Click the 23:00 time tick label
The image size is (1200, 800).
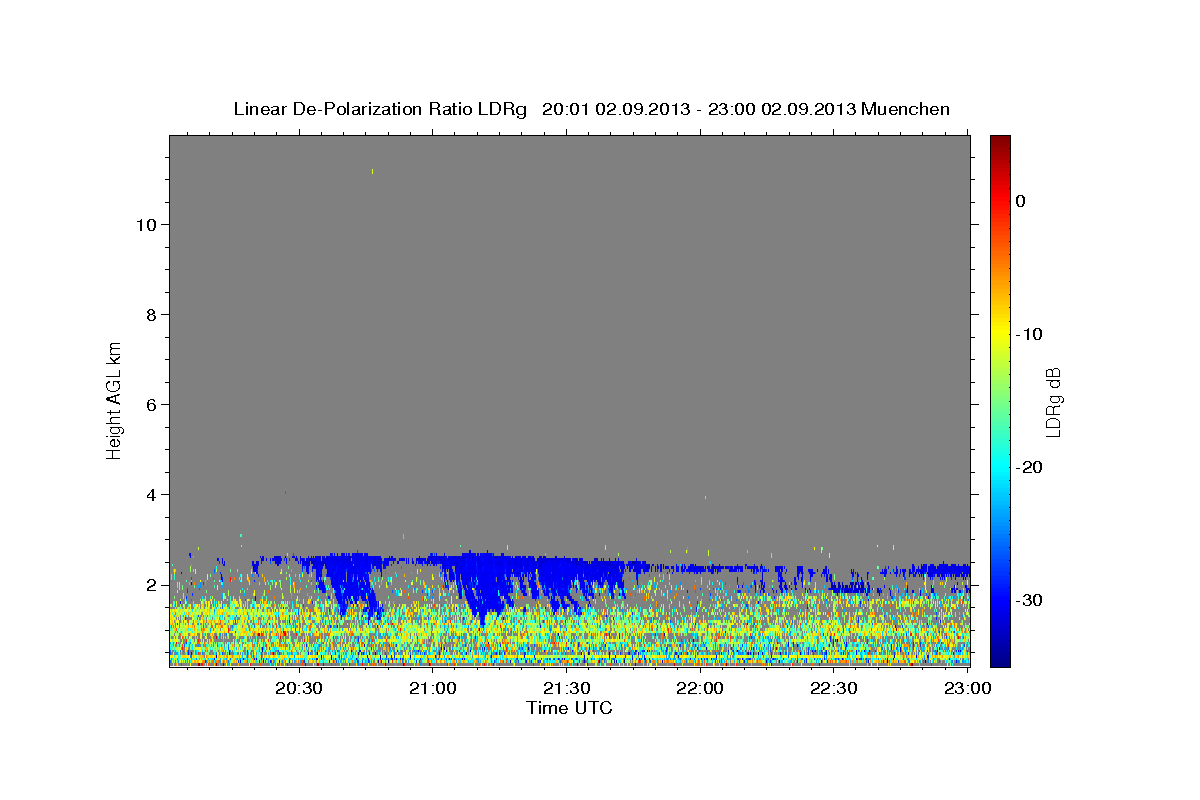[x=968, y=688]
